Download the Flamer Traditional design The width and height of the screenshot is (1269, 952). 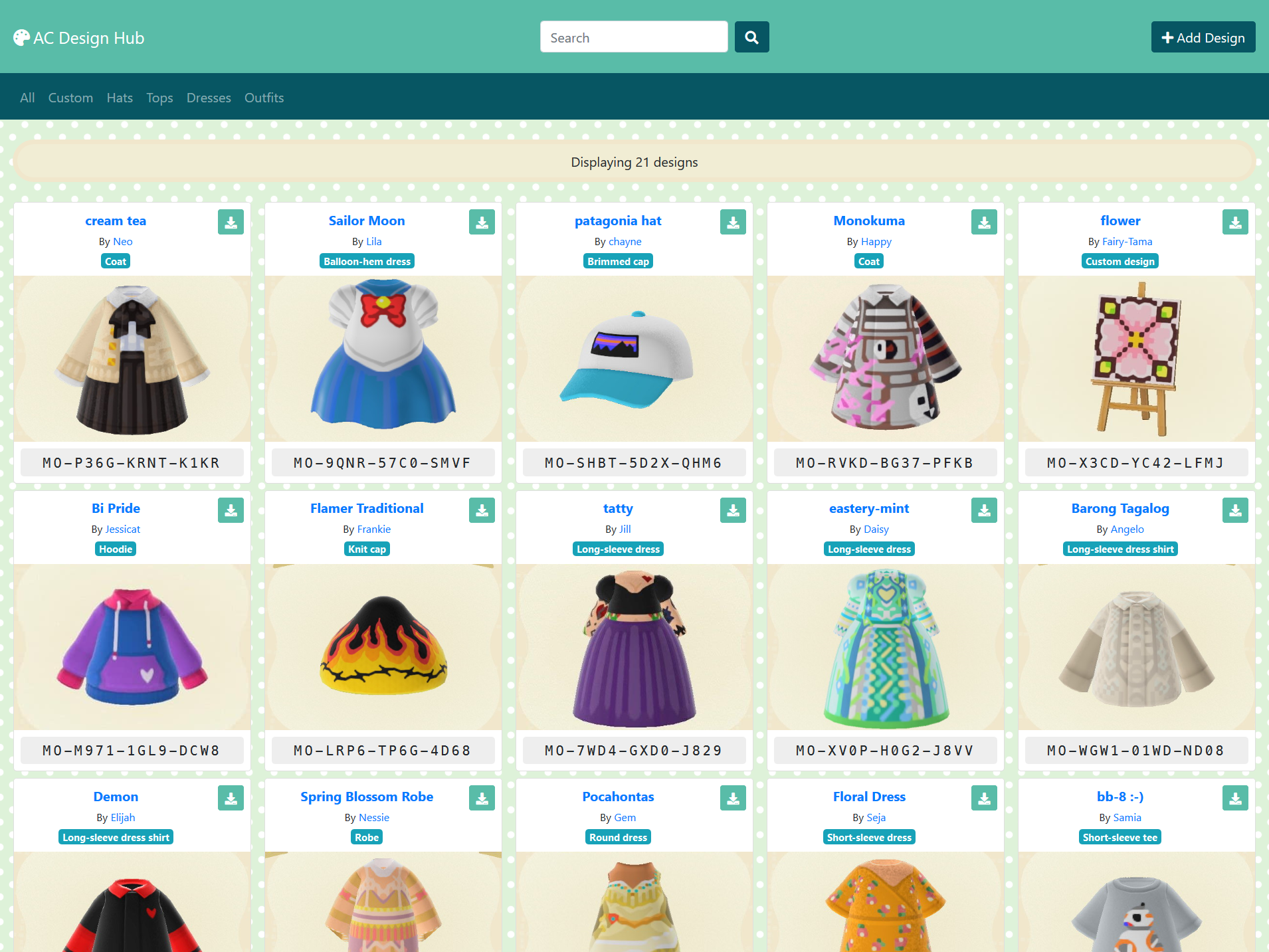point(482,510)
